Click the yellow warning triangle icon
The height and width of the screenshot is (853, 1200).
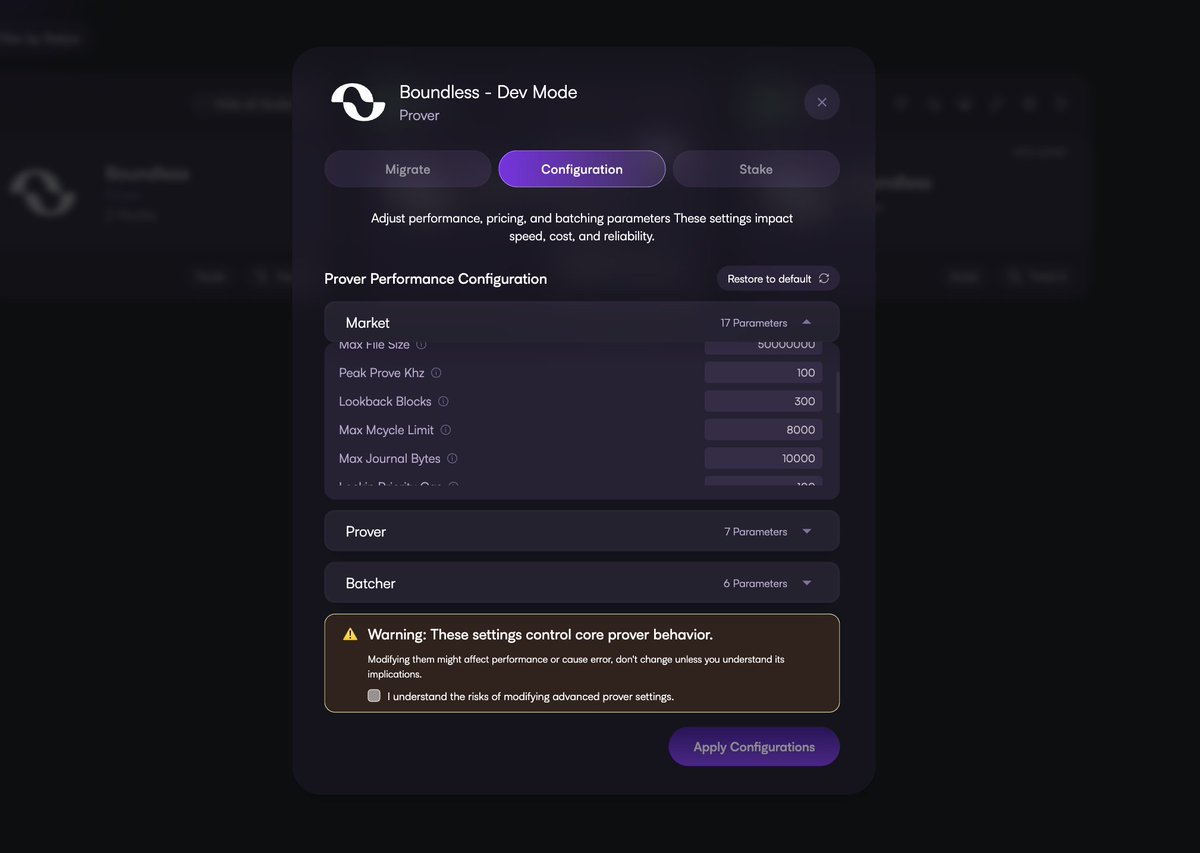pyautogui.click(x=350, y=635)
